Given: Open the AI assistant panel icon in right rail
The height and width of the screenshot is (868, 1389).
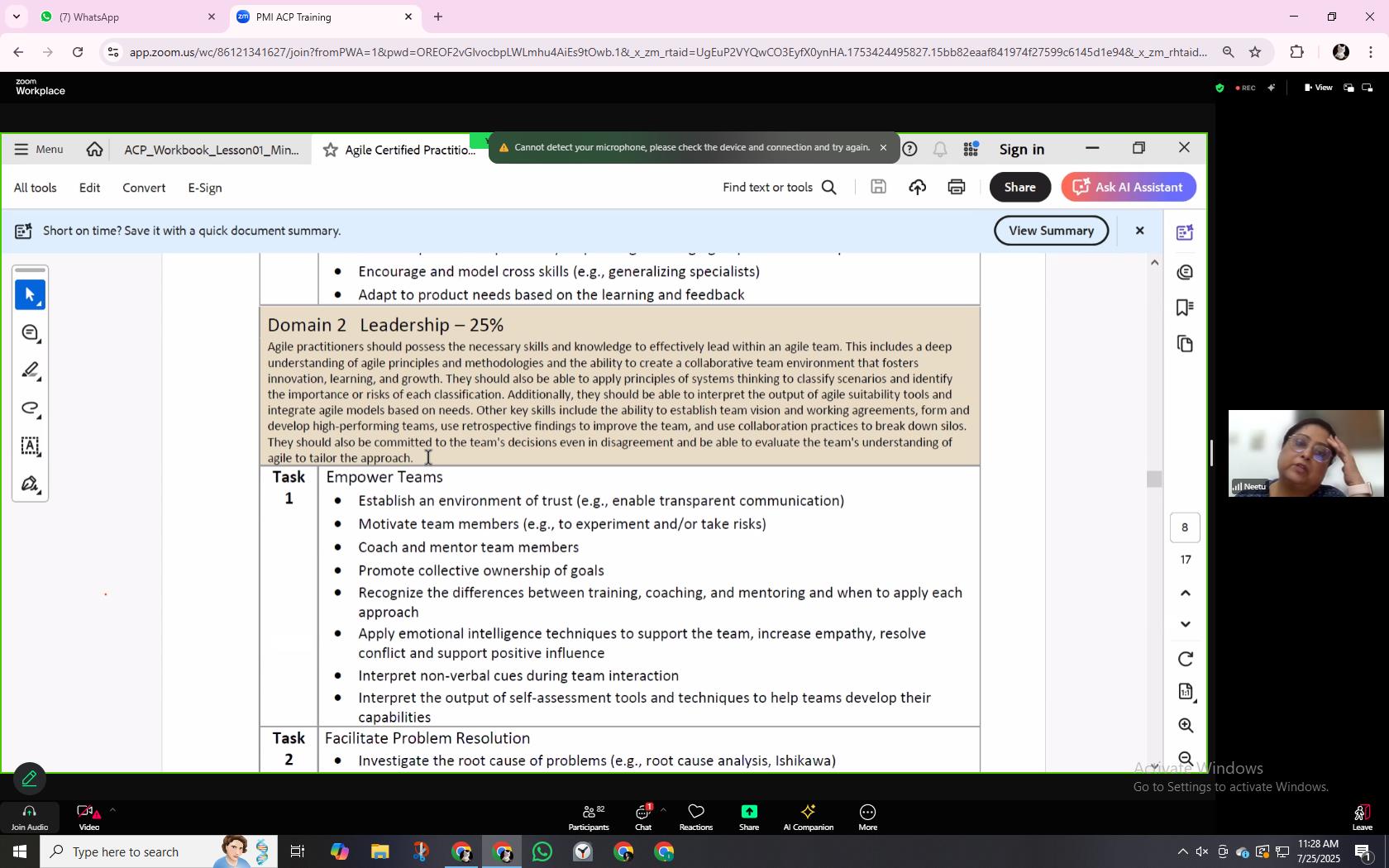Looking at the screenshot, I should point(1185,233).
